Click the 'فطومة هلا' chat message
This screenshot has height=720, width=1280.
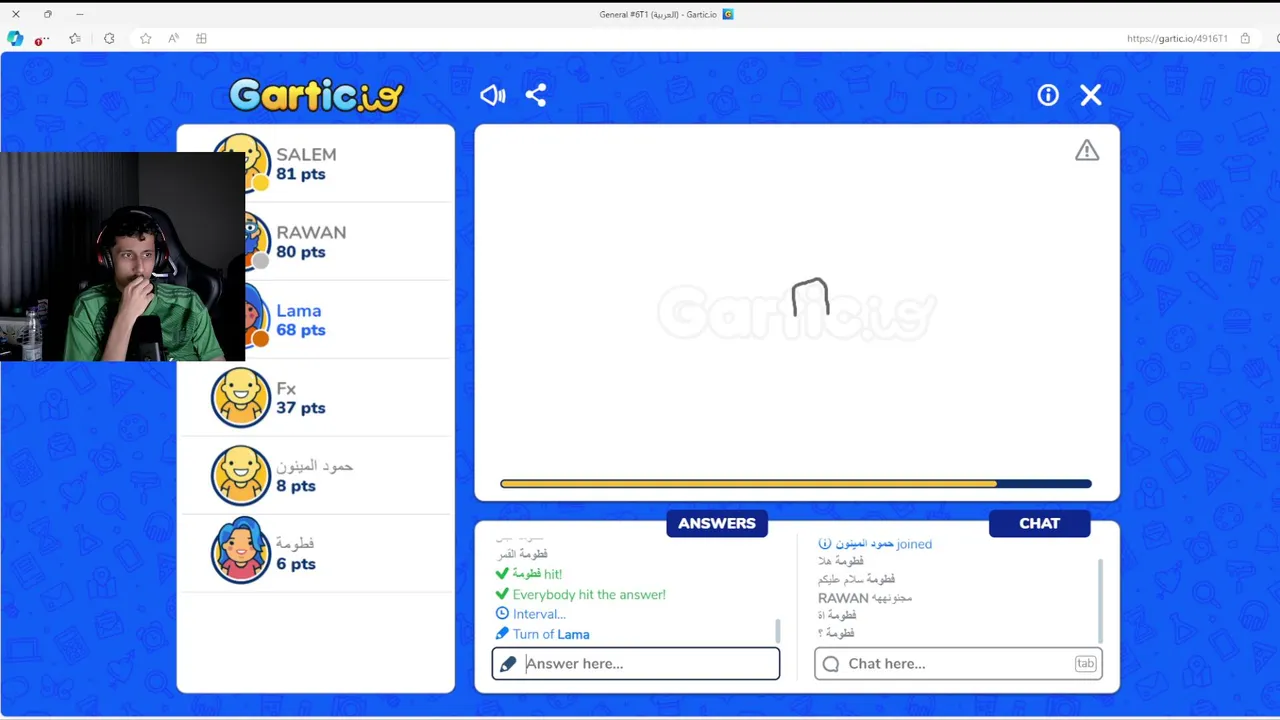[x=840, y=561]
